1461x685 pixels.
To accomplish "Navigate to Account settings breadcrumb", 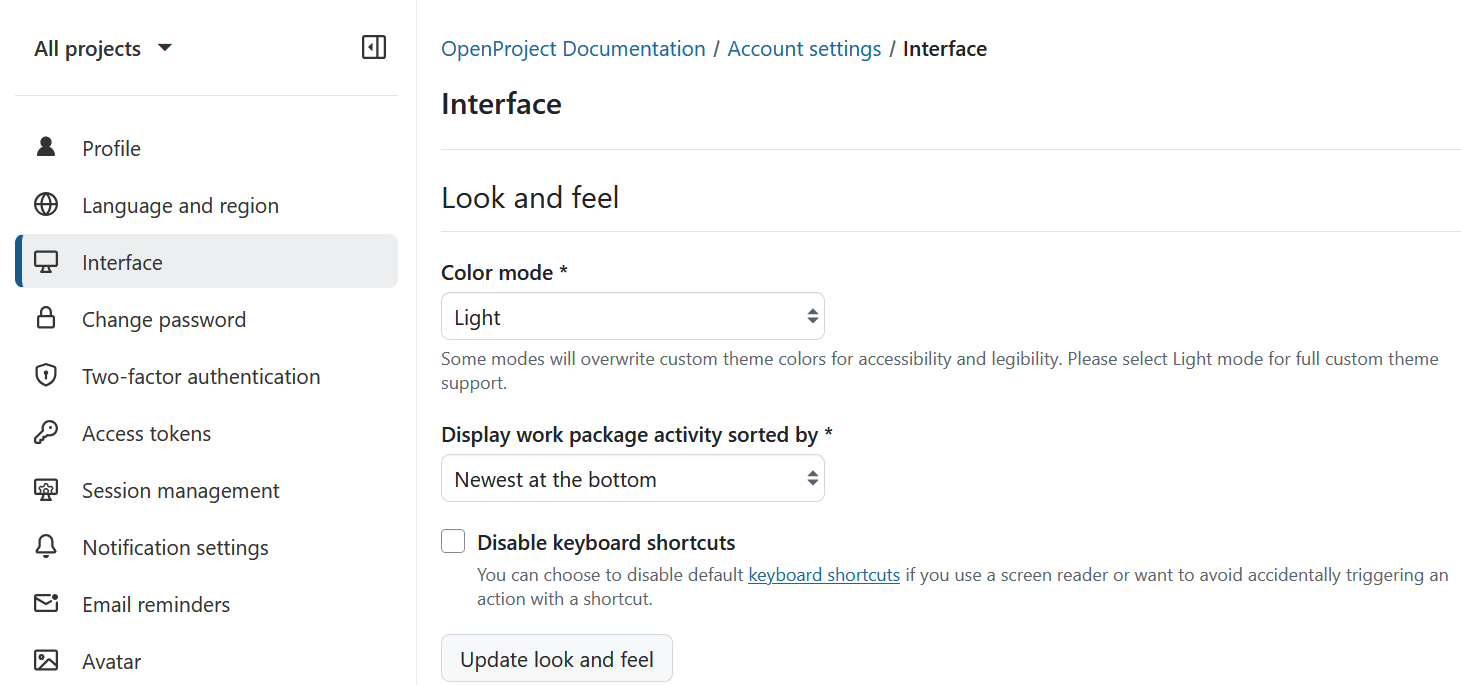I will (804, 48).
